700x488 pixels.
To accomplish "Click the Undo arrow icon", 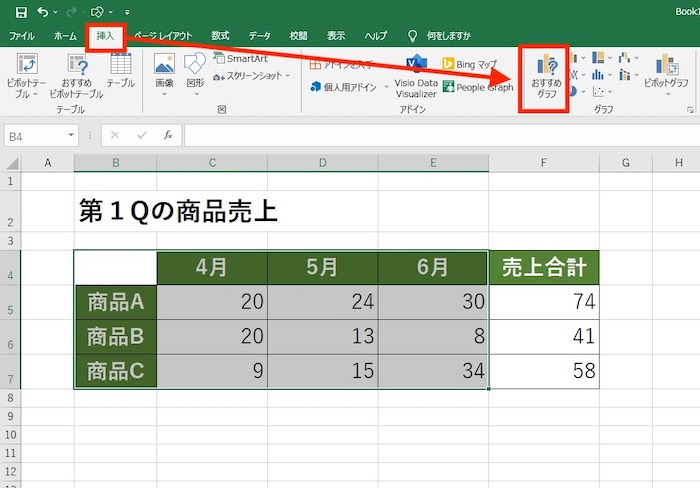I will [43, 12].
